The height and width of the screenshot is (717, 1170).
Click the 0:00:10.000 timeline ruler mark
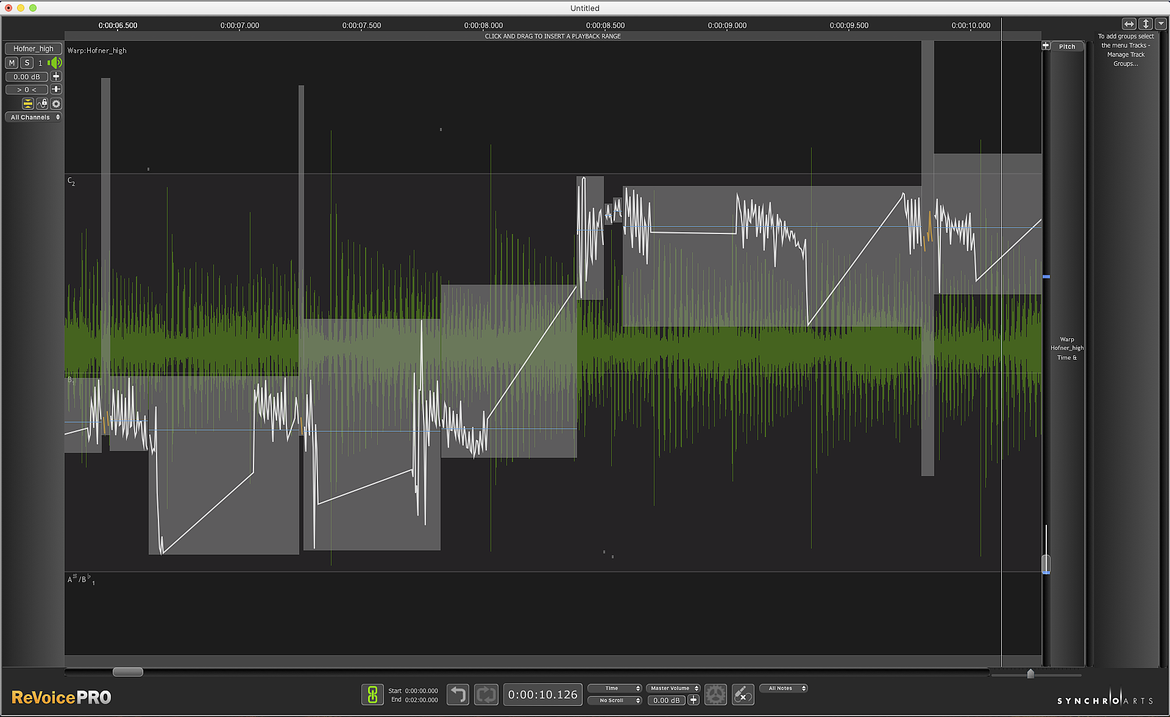[971, 25]
